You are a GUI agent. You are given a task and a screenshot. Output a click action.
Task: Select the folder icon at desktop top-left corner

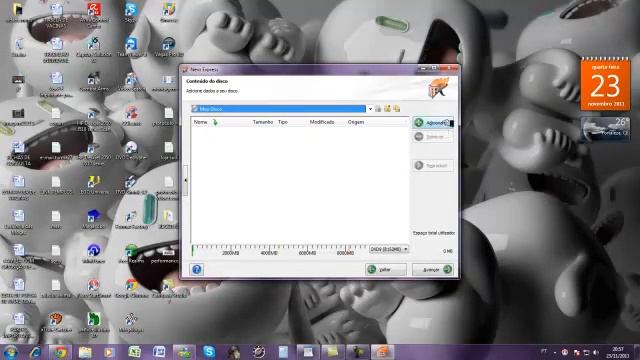tap(18, 12)
